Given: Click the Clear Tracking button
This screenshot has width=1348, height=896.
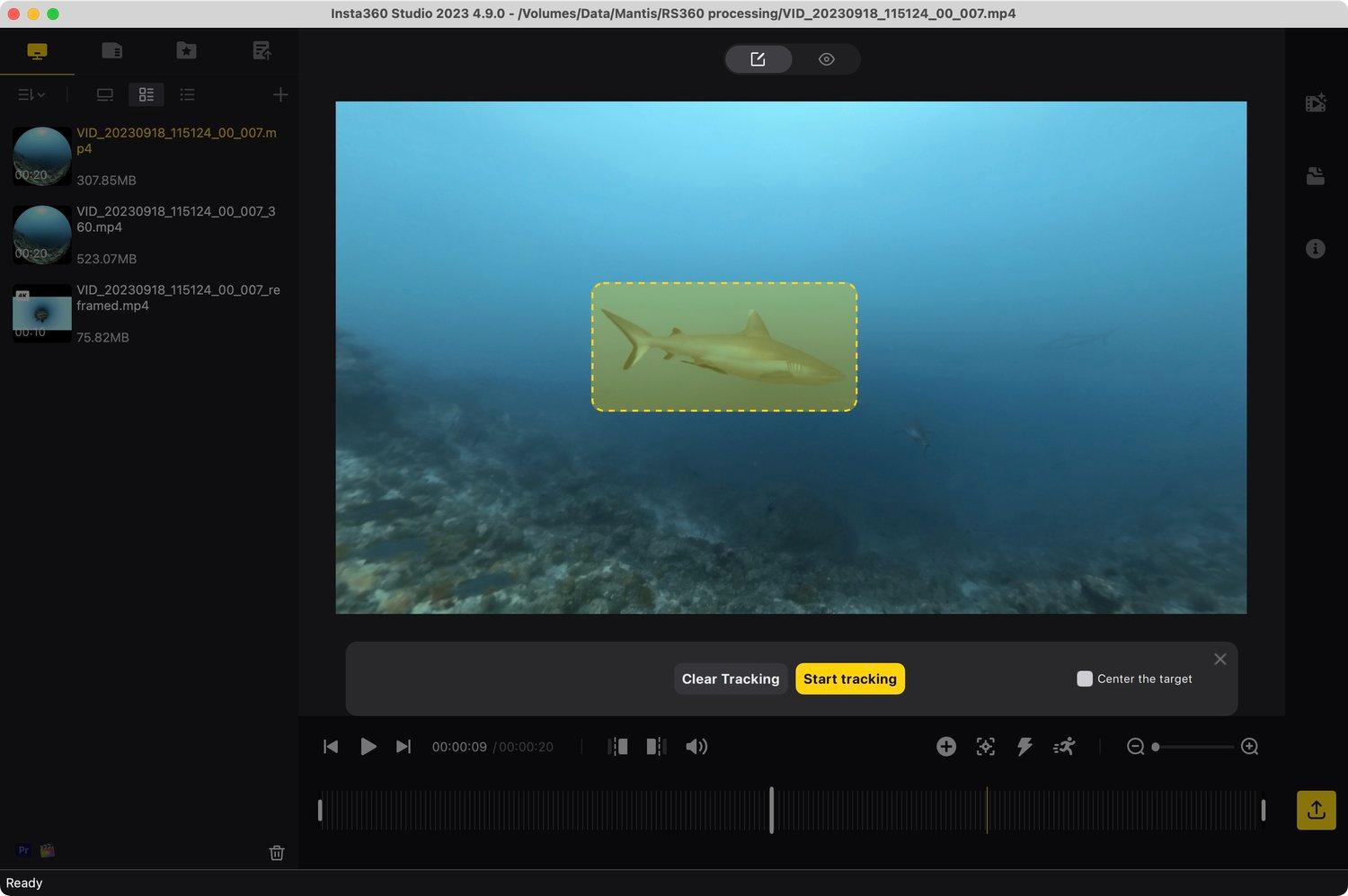Looking at the screenshot, I should pos(730,679).
